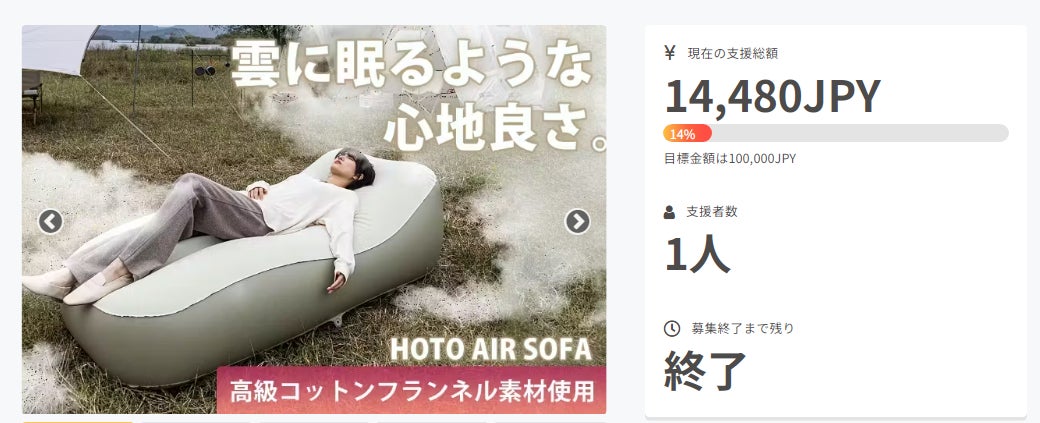Select the 14,480JPY total amount
Image resolution: width=1040 pixels, height=423 pixels.
click(772, 96)
